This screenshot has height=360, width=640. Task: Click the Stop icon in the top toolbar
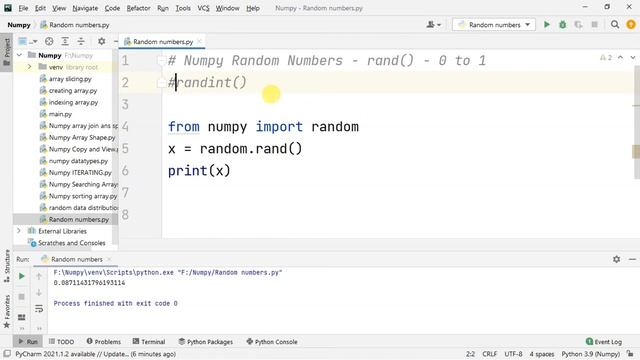(594, 25)
